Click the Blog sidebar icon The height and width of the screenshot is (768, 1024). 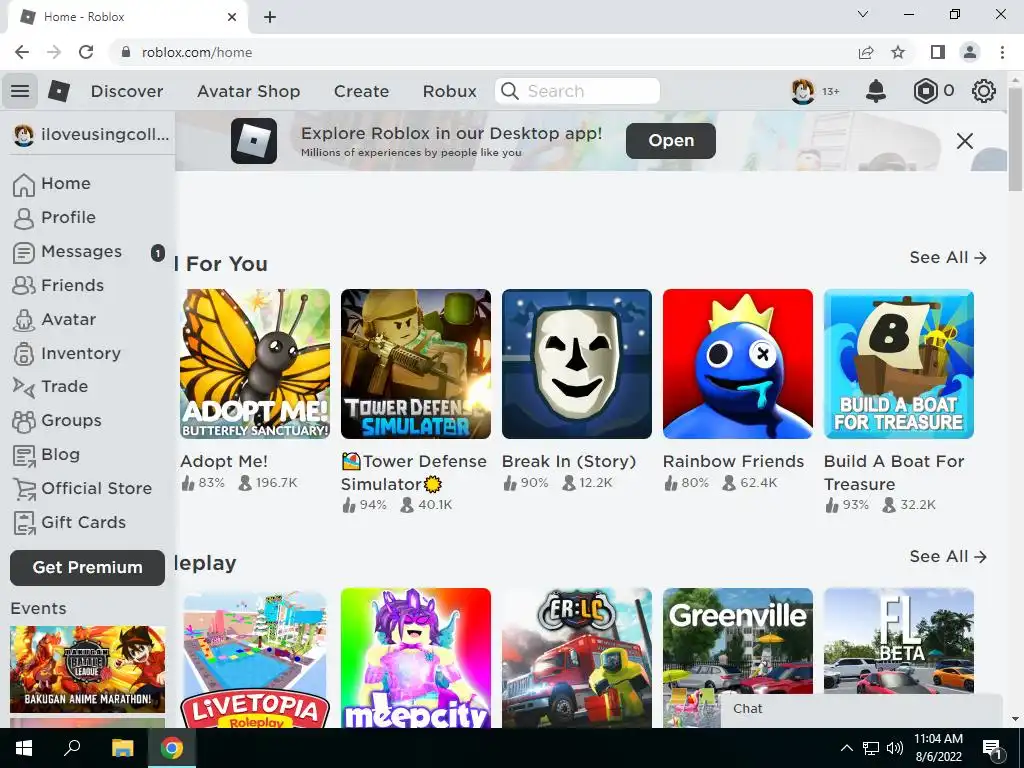tap(24, 455)
